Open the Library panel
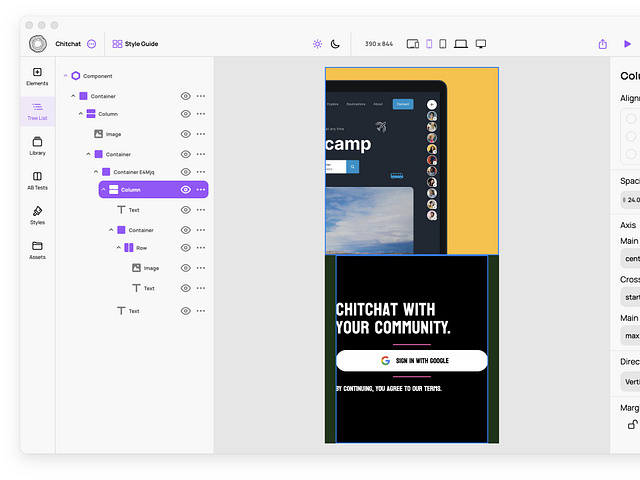The width and height of the screenshot is (640, 480). click(x=37, y=146)
